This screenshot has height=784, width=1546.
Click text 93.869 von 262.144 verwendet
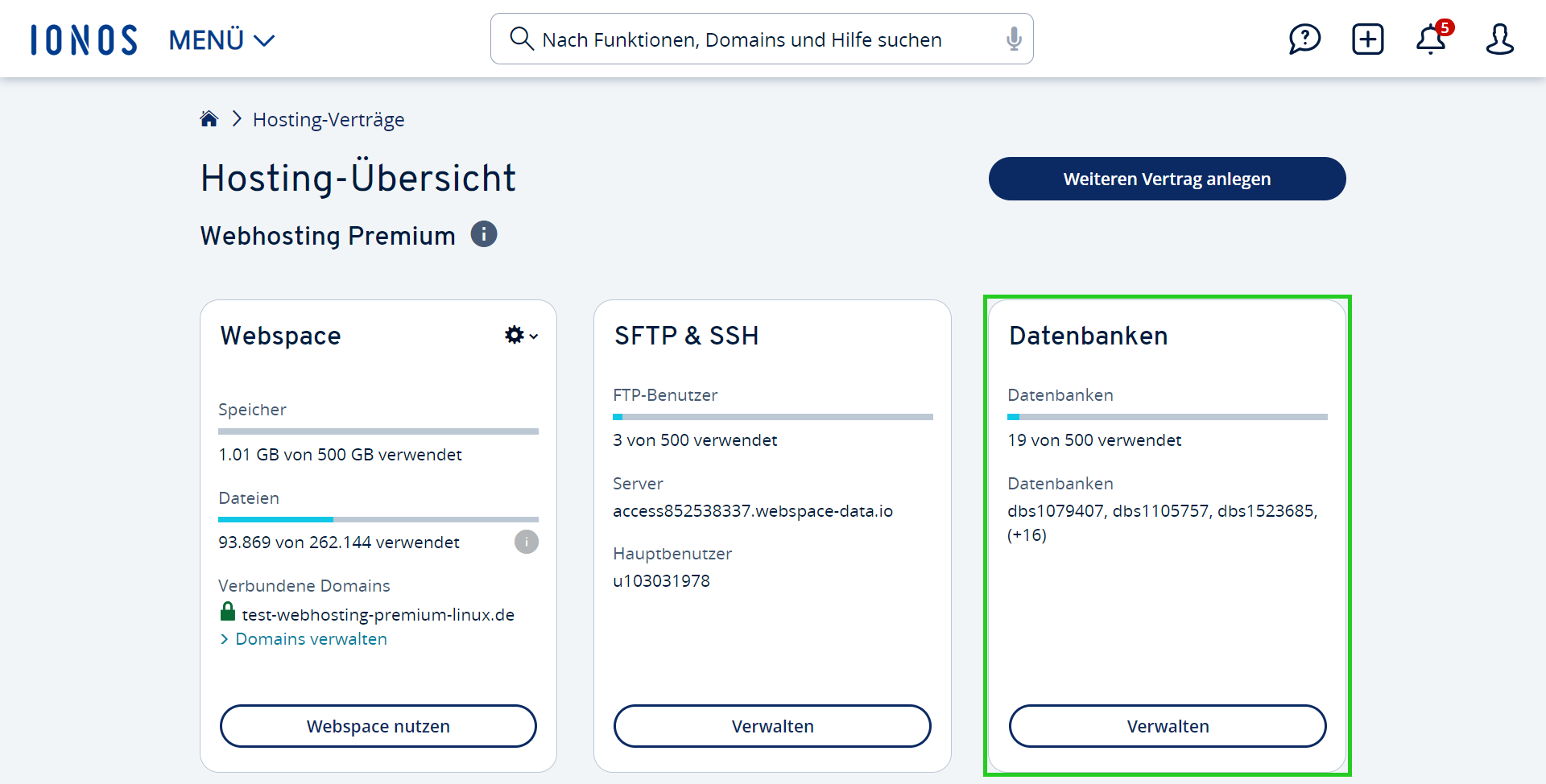coord(338,542)
